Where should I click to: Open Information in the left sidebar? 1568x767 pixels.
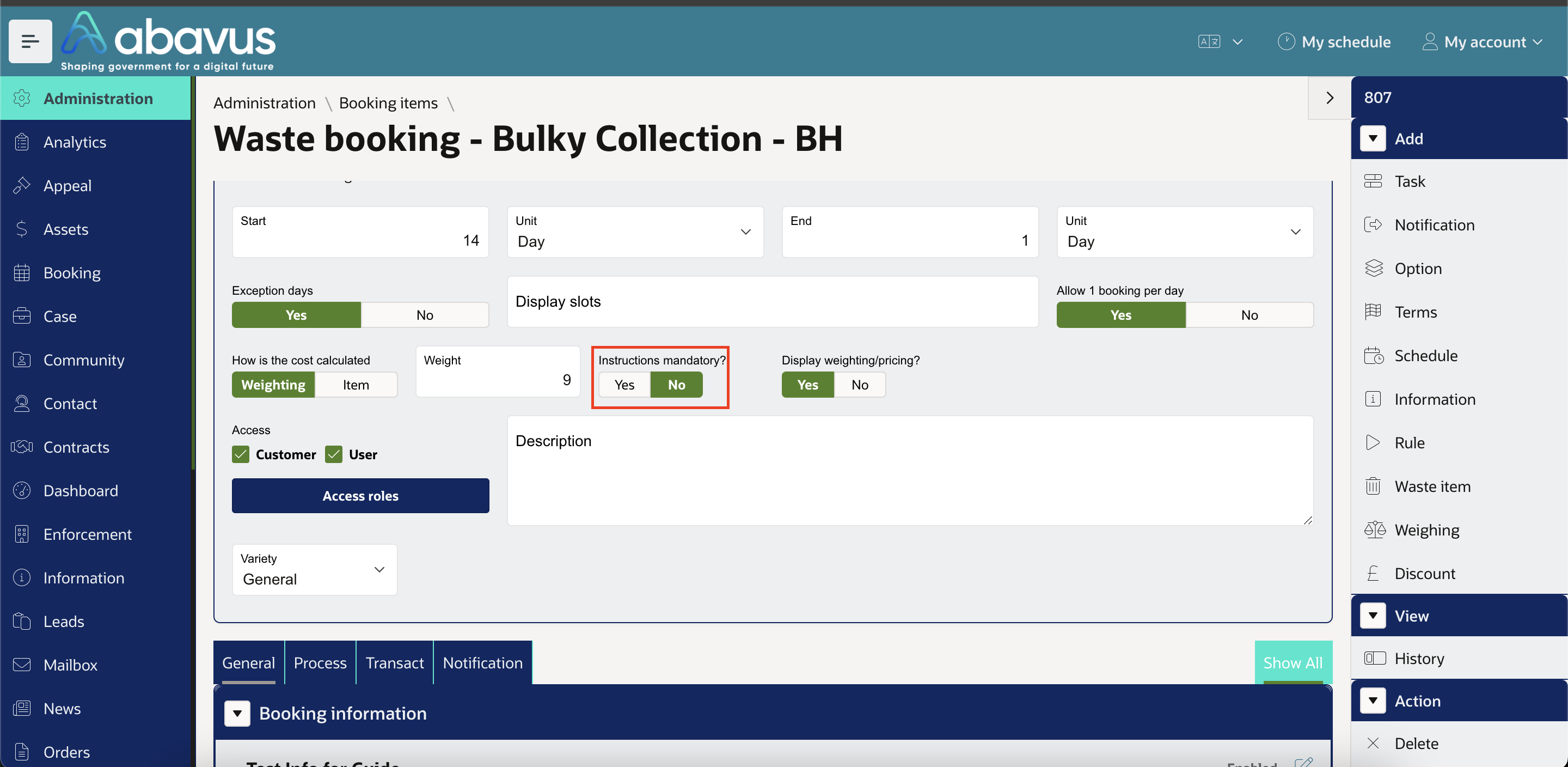(96, 577)
